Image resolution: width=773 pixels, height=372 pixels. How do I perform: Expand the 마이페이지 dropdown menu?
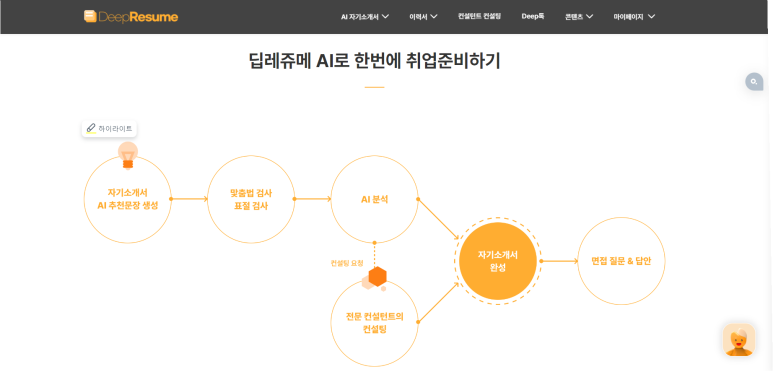[x=634, y=17]
